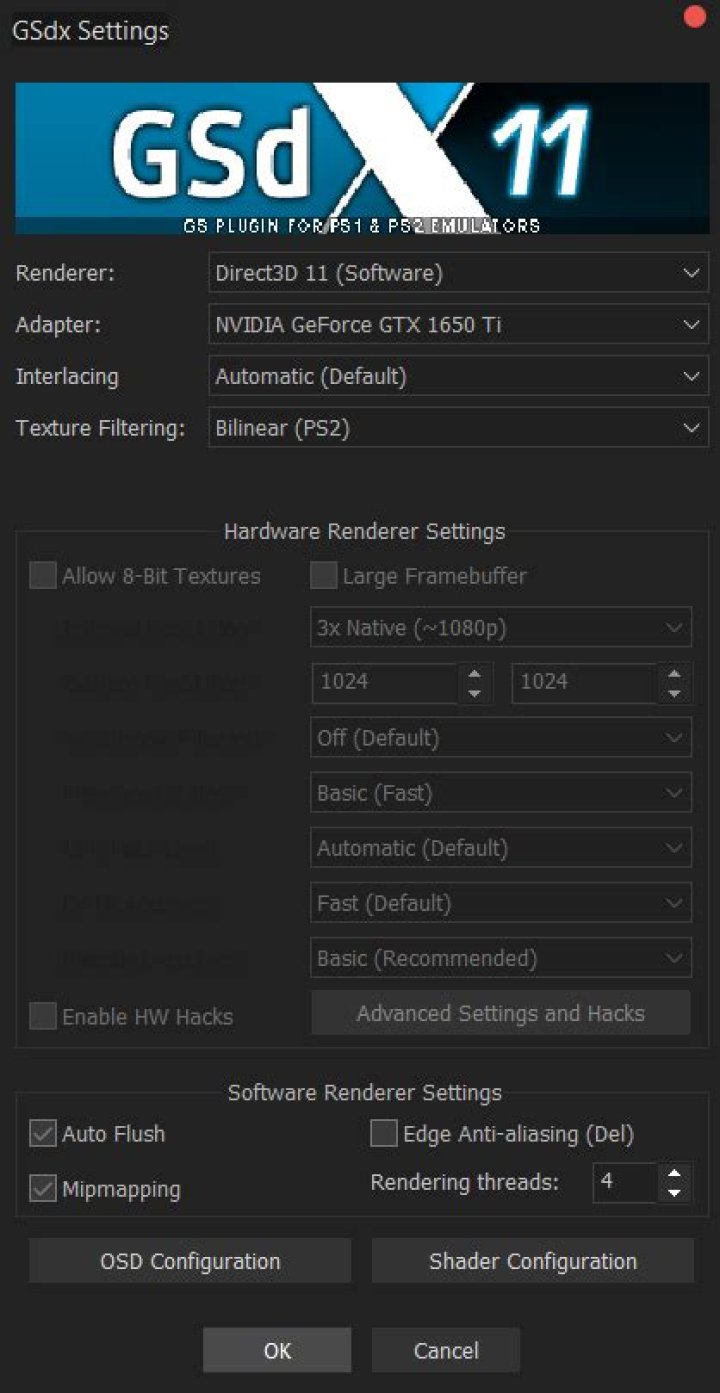
Task: Click Advanced Settings and Hacks button
Action: tap(501, 1013)
